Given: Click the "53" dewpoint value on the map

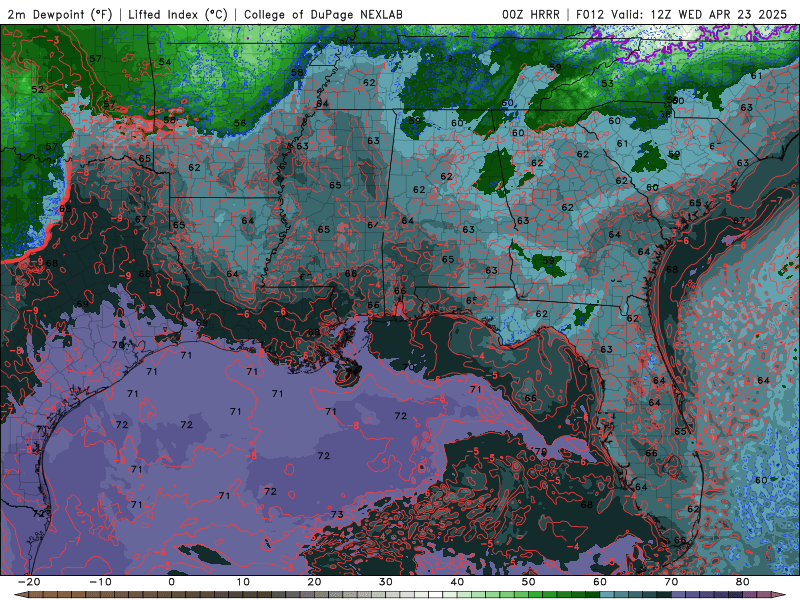Looking at the screenshot, I should tap(607, 84).
